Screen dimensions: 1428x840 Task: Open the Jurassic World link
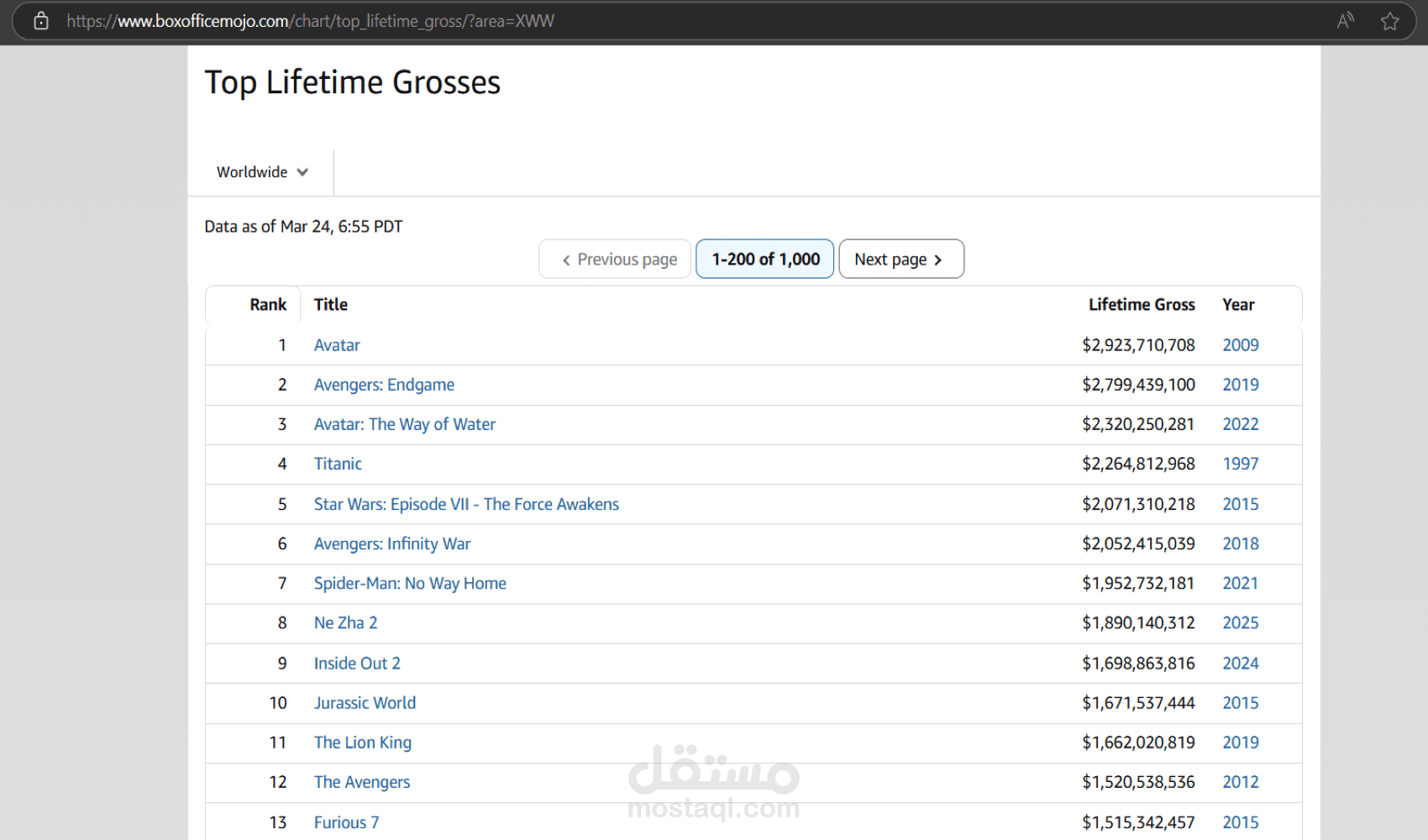(x=365, y=702)
